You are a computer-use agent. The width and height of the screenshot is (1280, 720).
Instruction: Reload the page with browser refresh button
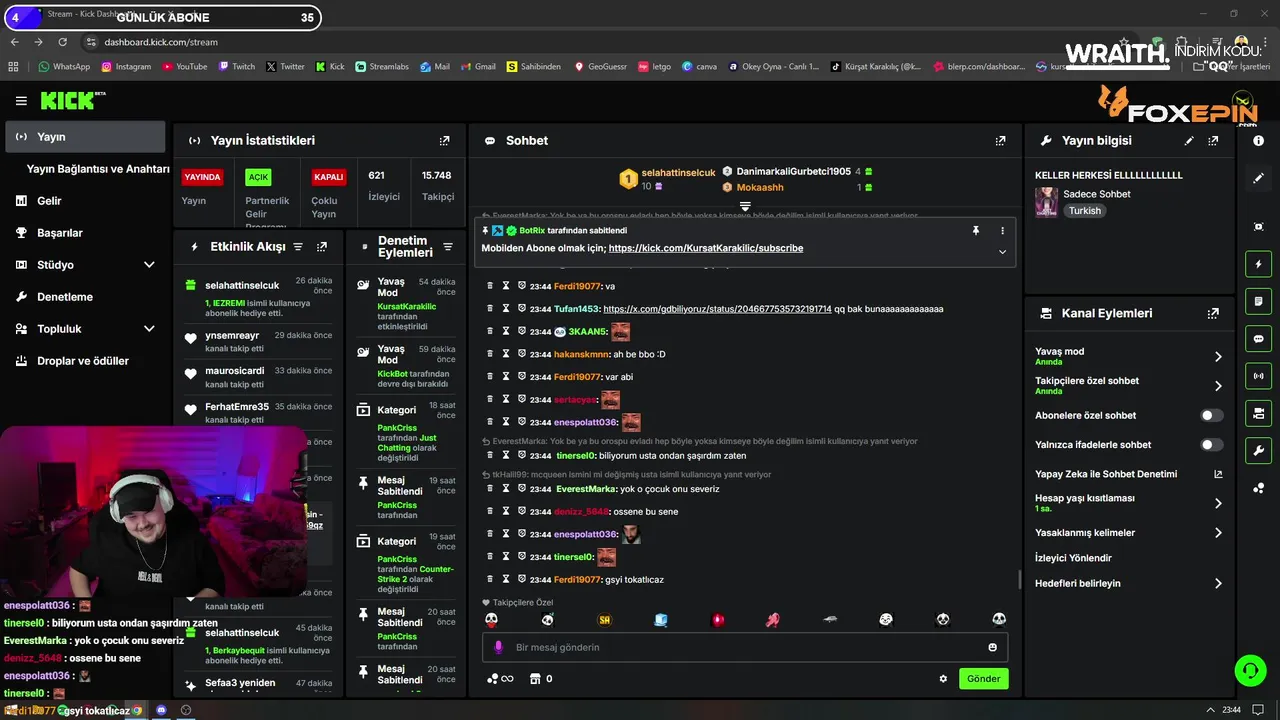click(63, 42)
